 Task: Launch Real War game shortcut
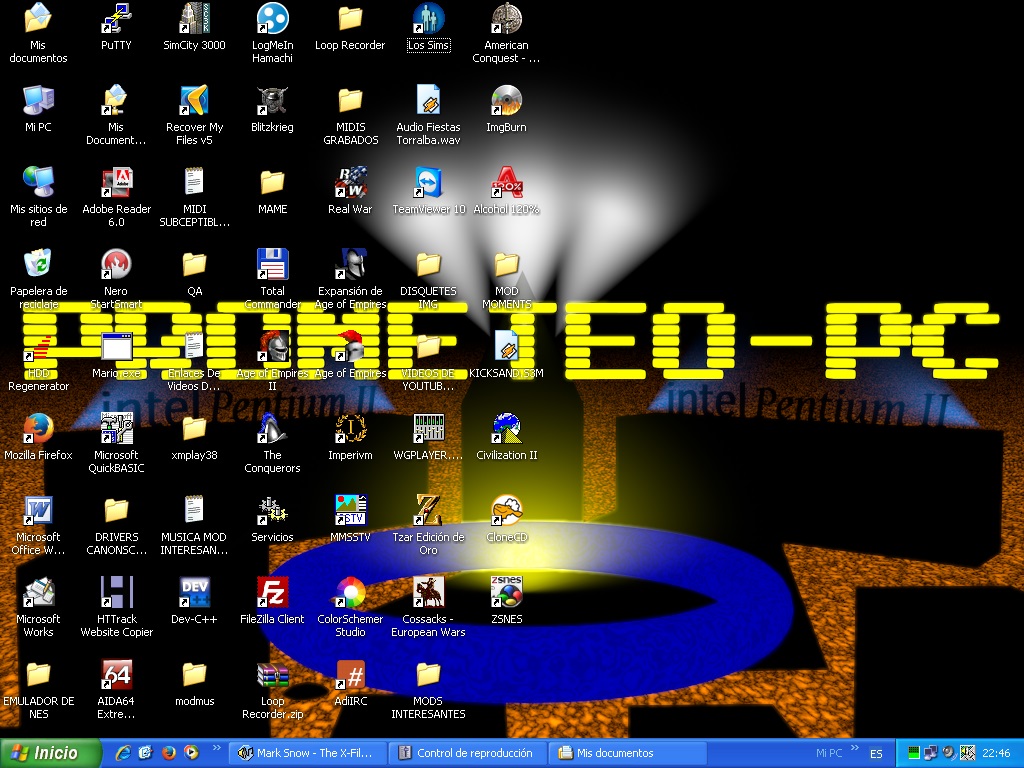pyautogui.click(x=350, y=192)
